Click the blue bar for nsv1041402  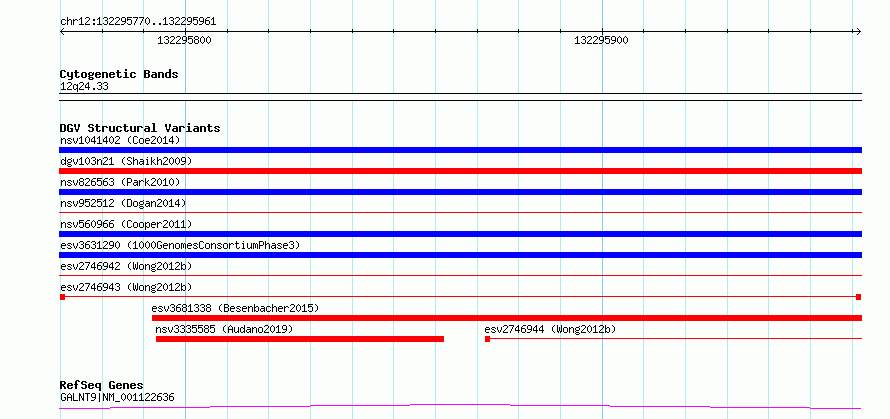click(461, 150)
